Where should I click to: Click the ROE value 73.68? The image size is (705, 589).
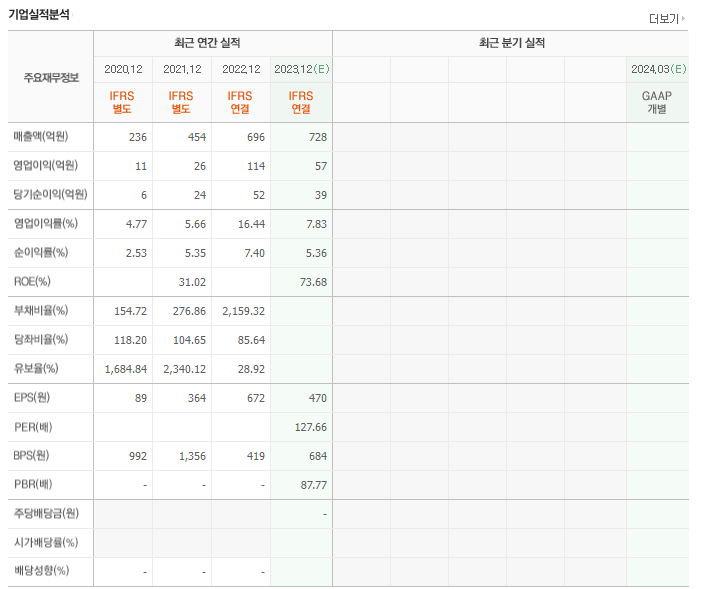(x=313, y=282)
